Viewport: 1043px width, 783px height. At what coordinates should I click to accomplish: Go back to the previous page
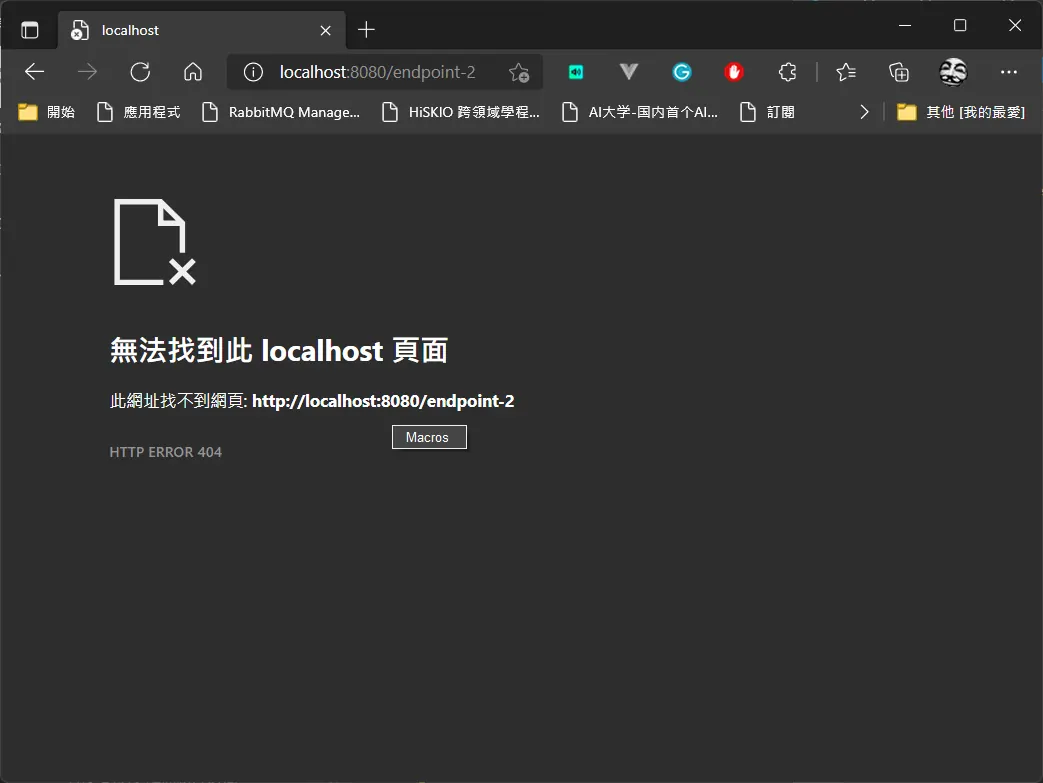[x=34, y=72]
